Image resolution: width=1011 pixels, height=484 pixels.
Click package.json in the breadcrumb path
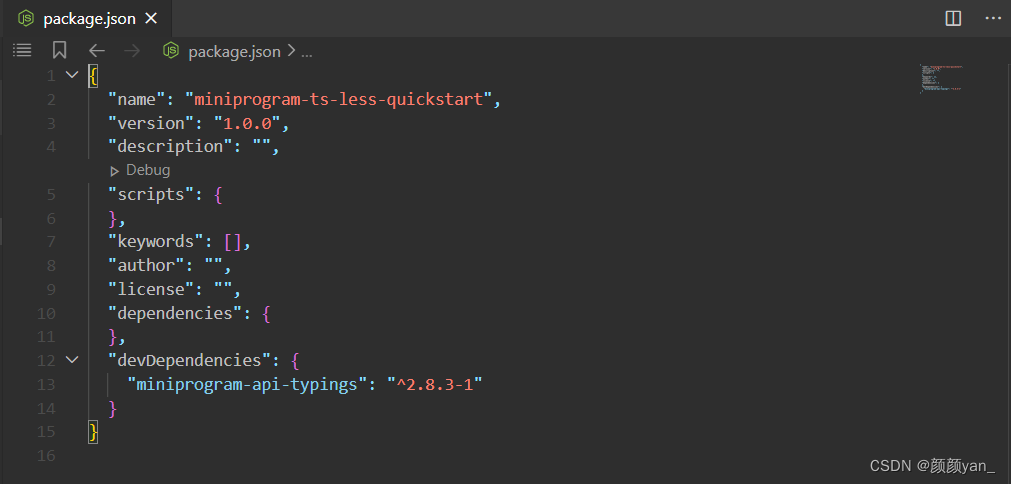(234, 52)
